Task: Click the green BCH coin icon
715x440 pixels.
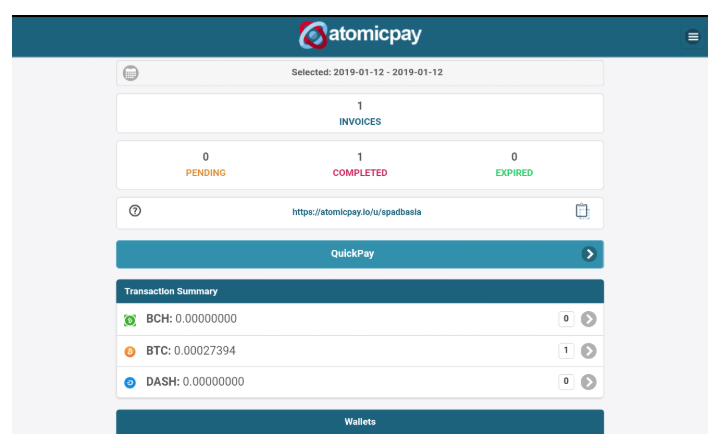Action: [130, 321]
